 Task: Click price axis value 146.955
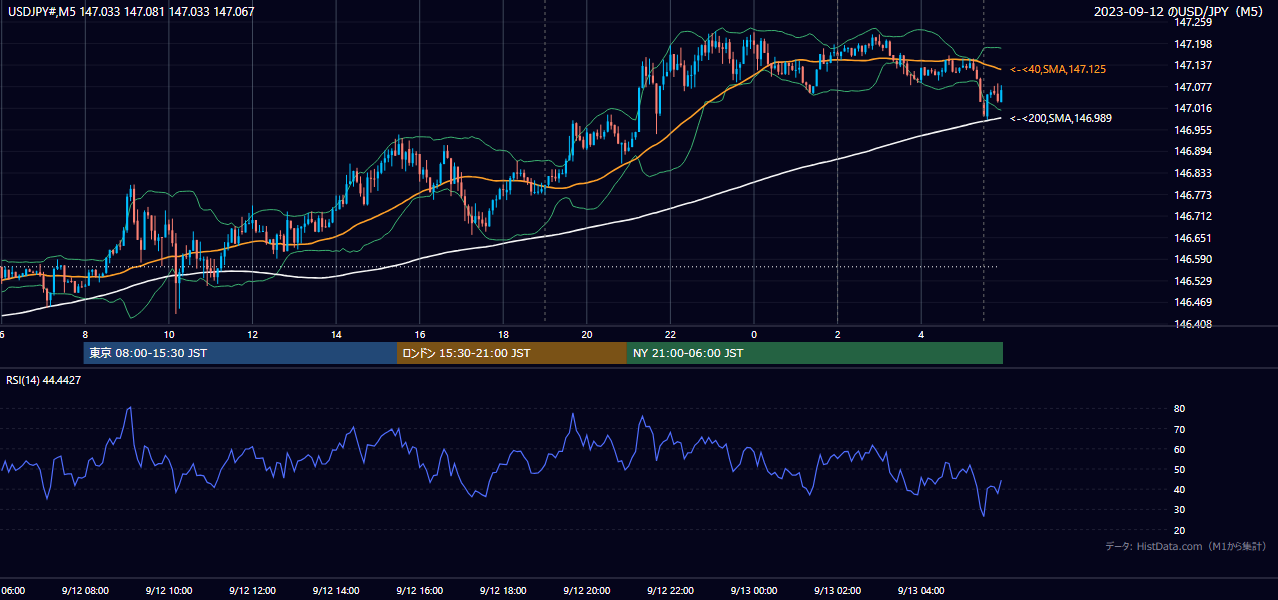[x=1193, y=130]
